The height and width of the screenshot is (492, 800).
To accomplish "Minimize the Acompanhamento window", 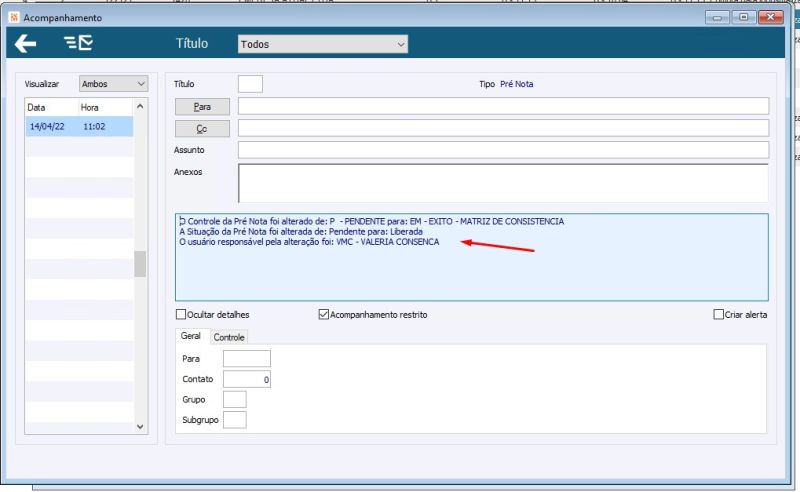I will point(717,17).
